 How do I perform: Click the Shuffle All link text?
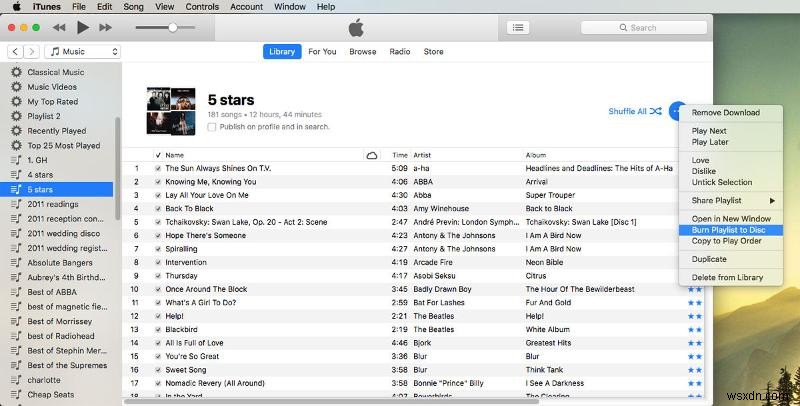pos(627,111)
